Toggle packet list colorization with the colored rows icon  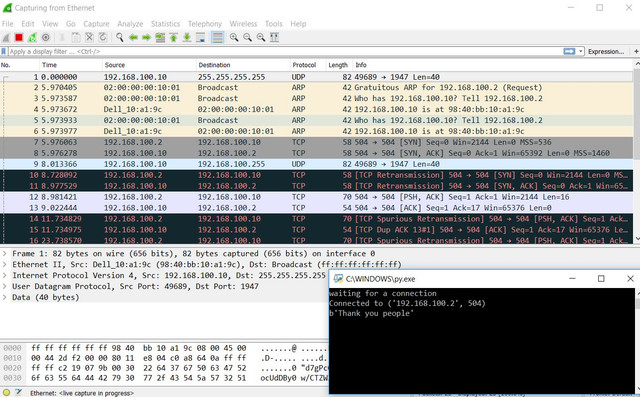click(x=218, y=38)
